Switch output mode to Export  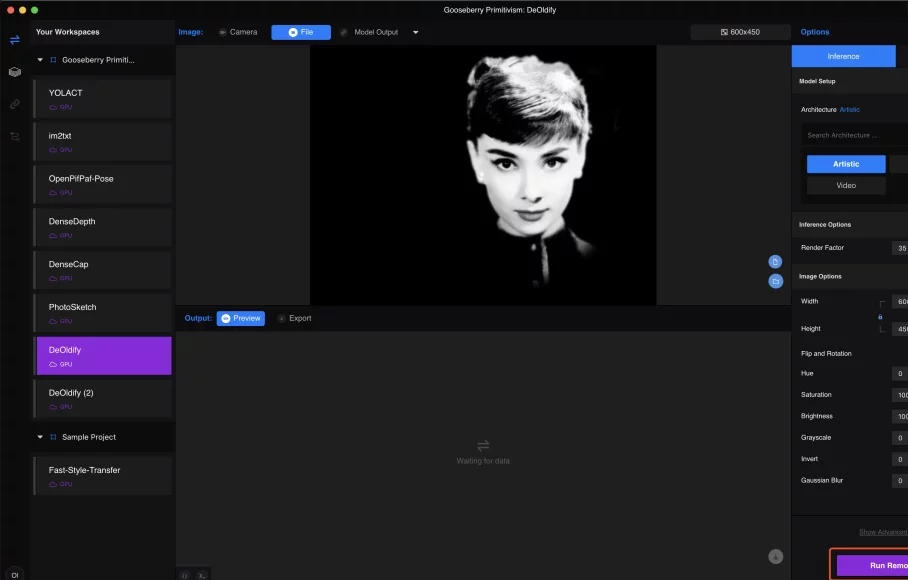(295, 318)
